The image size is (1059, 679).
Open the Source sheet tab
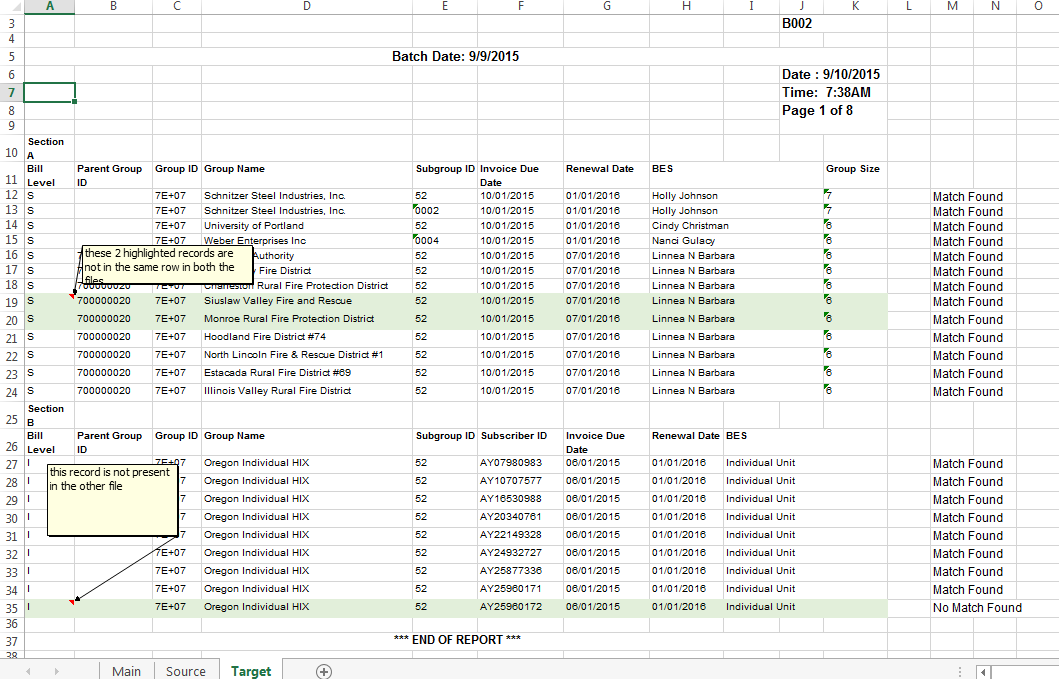(186, 671)
